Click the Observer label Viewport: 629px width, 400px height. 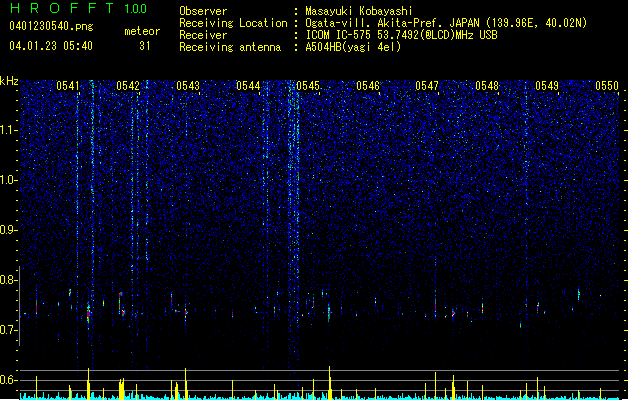coord(203,11)
